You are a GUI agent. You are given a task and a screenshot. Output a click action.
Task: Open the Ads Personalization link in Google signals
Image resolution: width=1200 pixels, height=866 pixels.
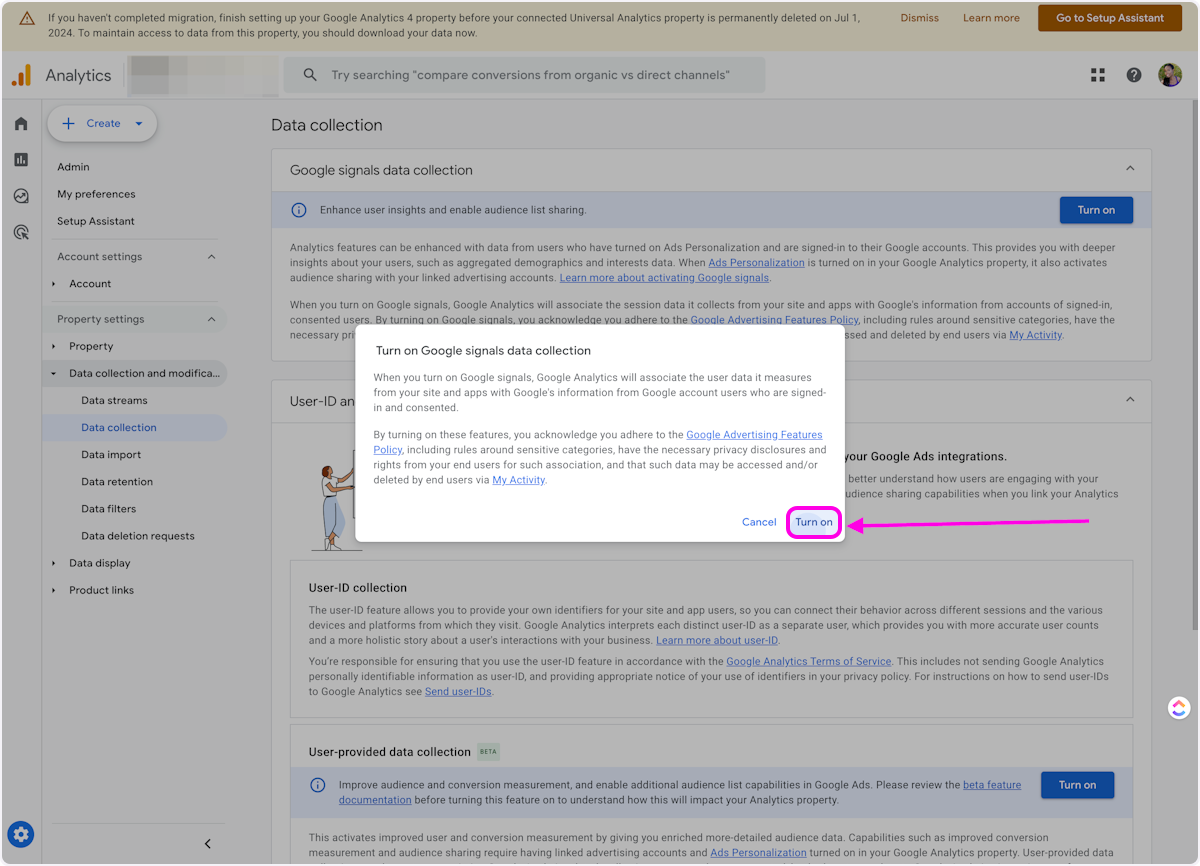click(756, 262)
